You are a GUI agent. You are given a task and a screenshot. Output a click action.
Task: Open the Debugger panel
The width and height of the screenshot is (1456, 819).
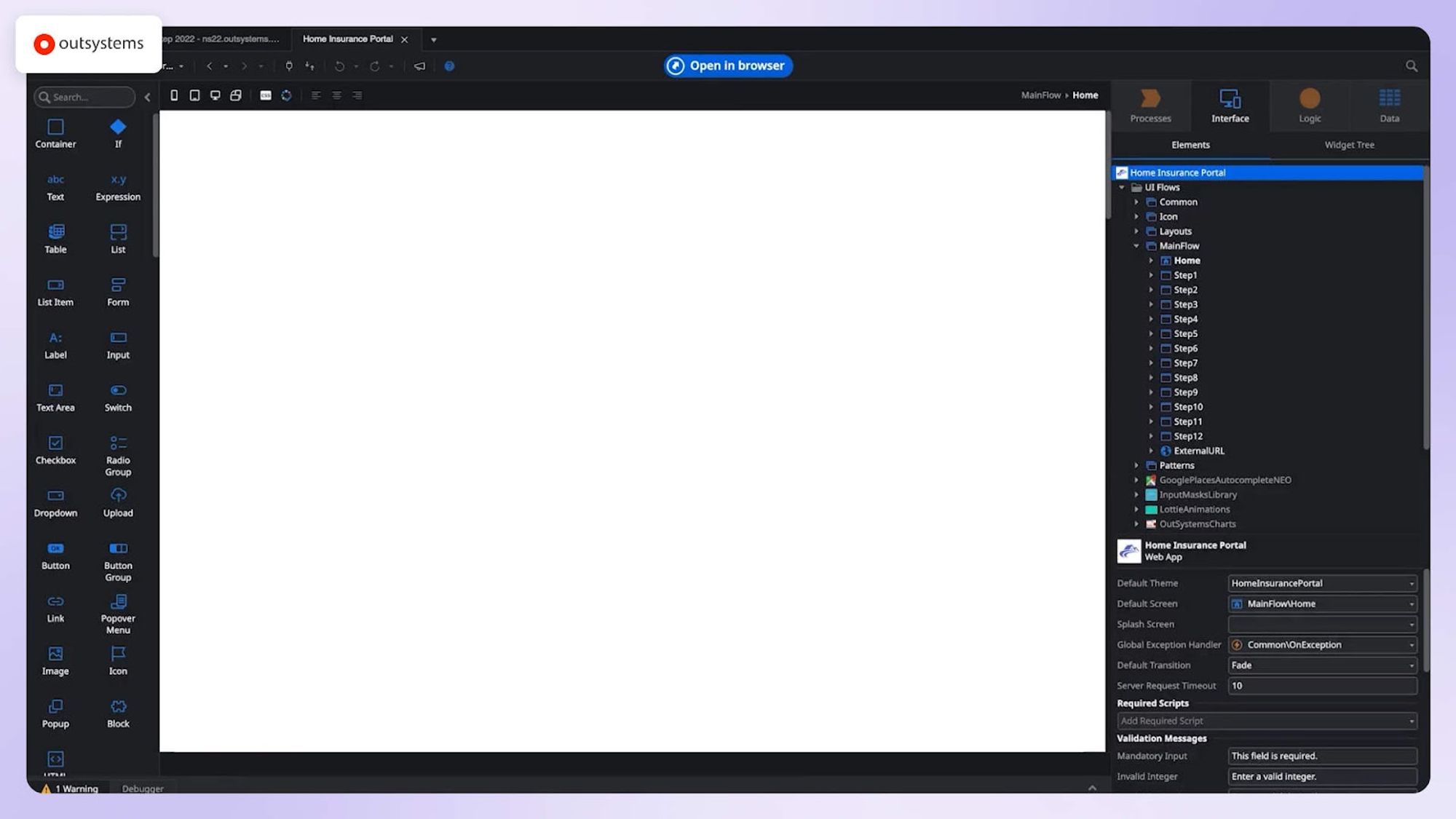point(142,788)
